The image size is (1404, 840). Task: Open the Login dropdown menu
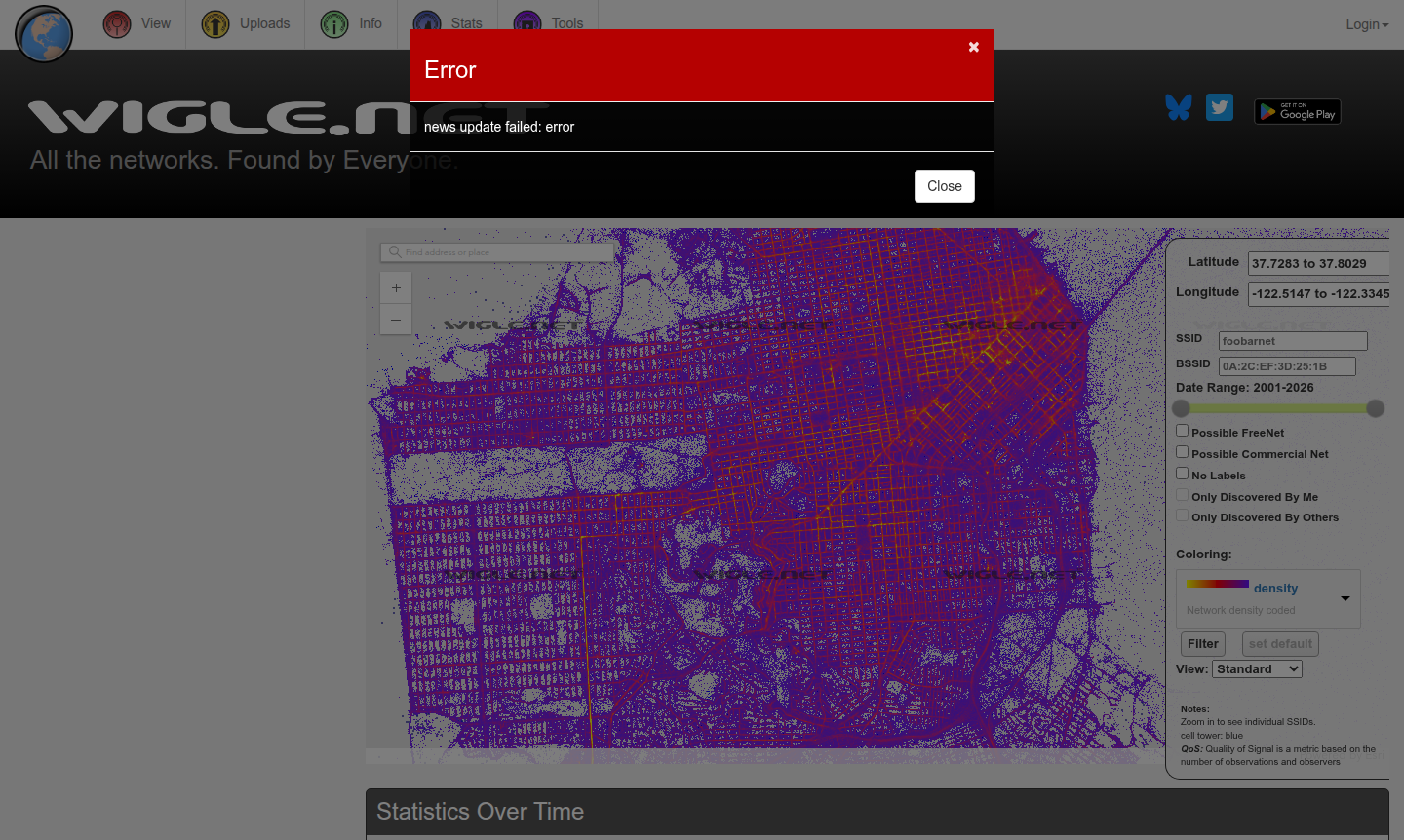1366,24
